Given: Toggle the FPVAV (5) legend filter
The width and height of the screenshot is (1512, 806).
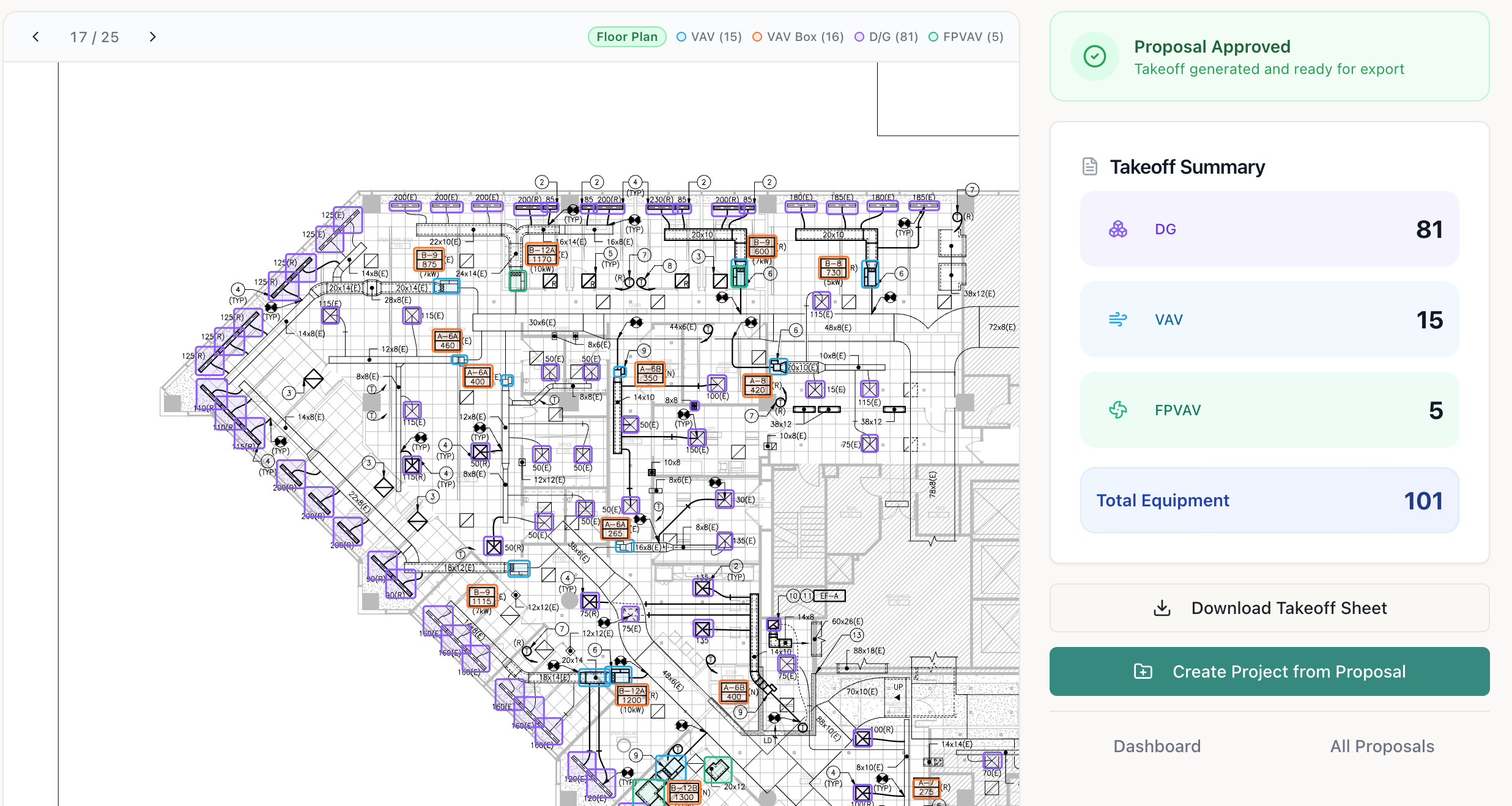Looking at the screenshot, I should (966, 37).
